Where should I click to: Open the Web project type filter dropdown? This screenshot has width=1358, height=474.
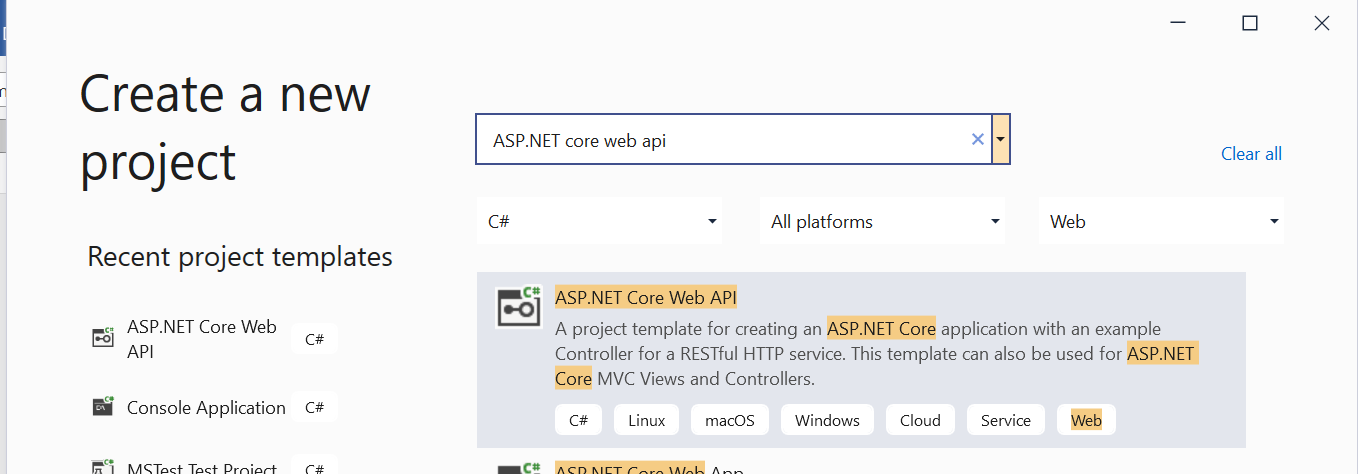[1161, 221]
